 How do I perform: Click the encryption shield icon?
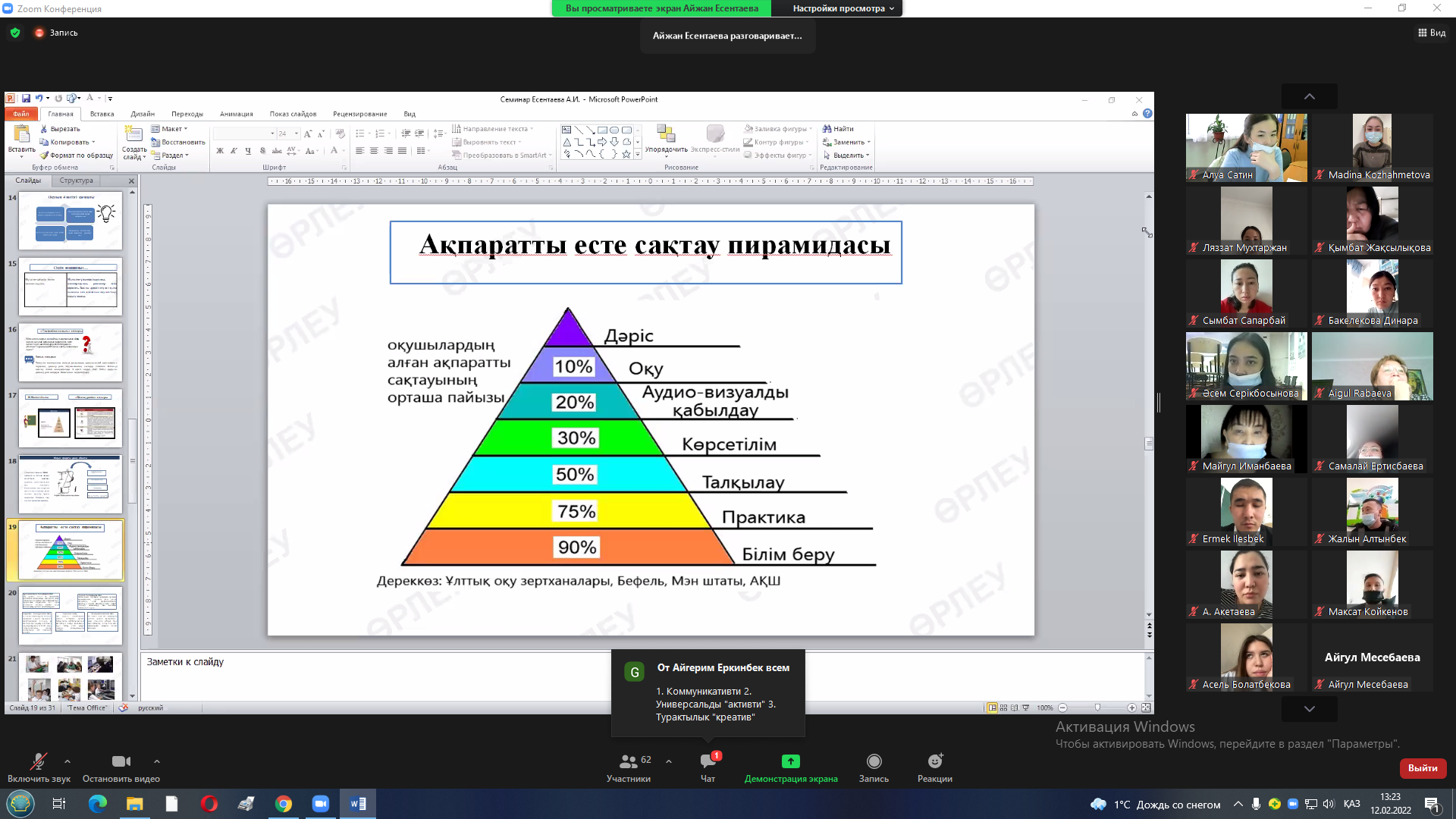tap(15, 33)
